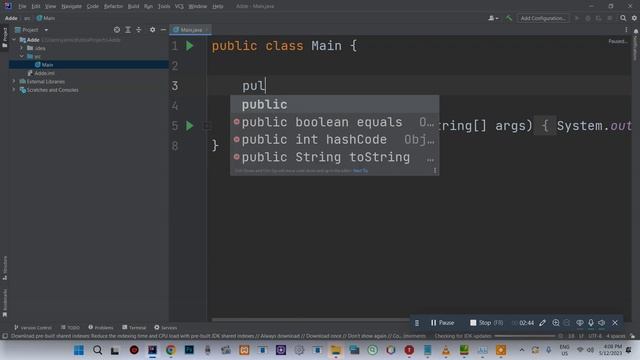Open Google Chrome from the taskbar

click(x=171, y=350)
